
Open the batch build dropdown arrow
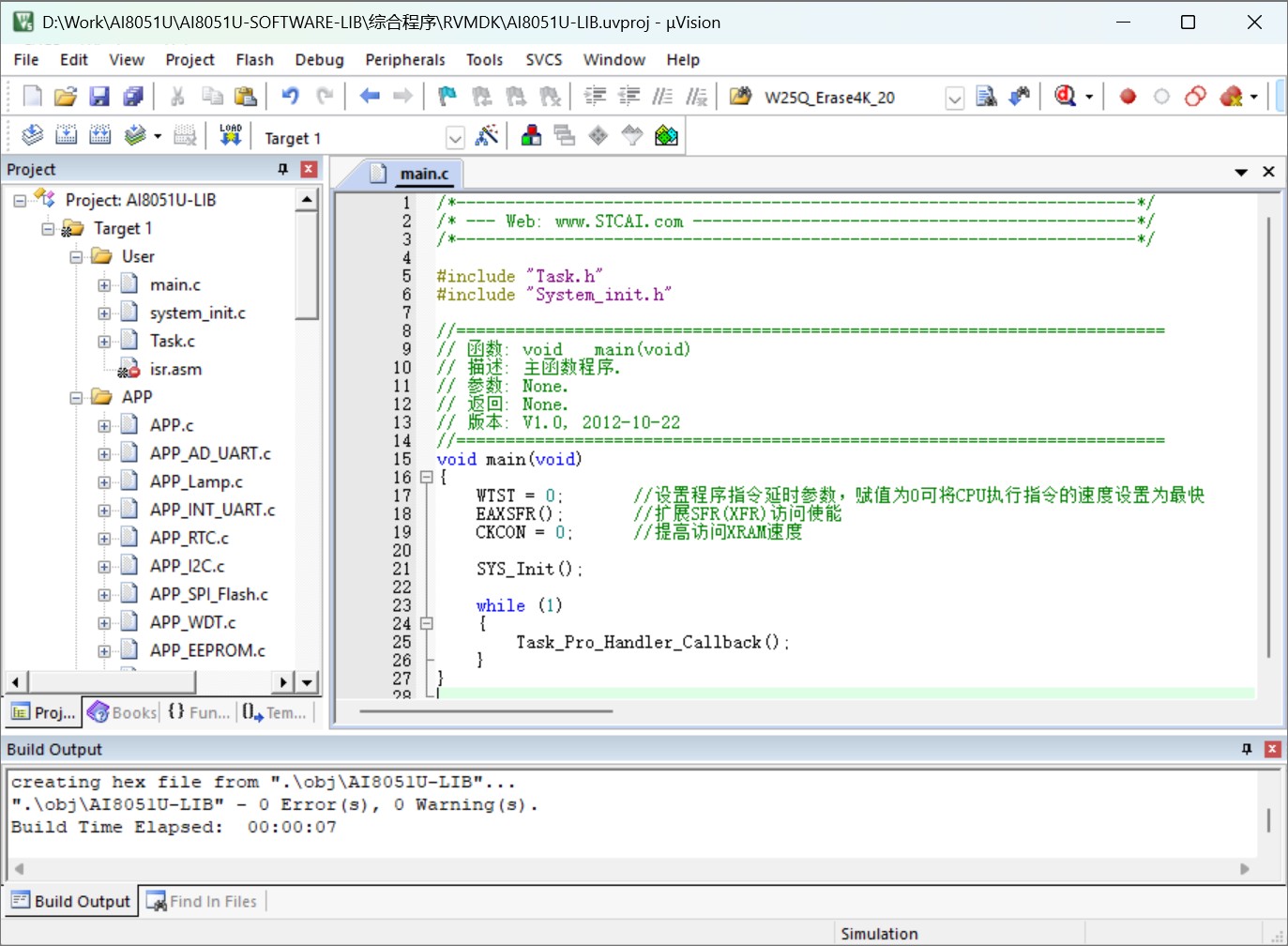[x=157, y=136]
